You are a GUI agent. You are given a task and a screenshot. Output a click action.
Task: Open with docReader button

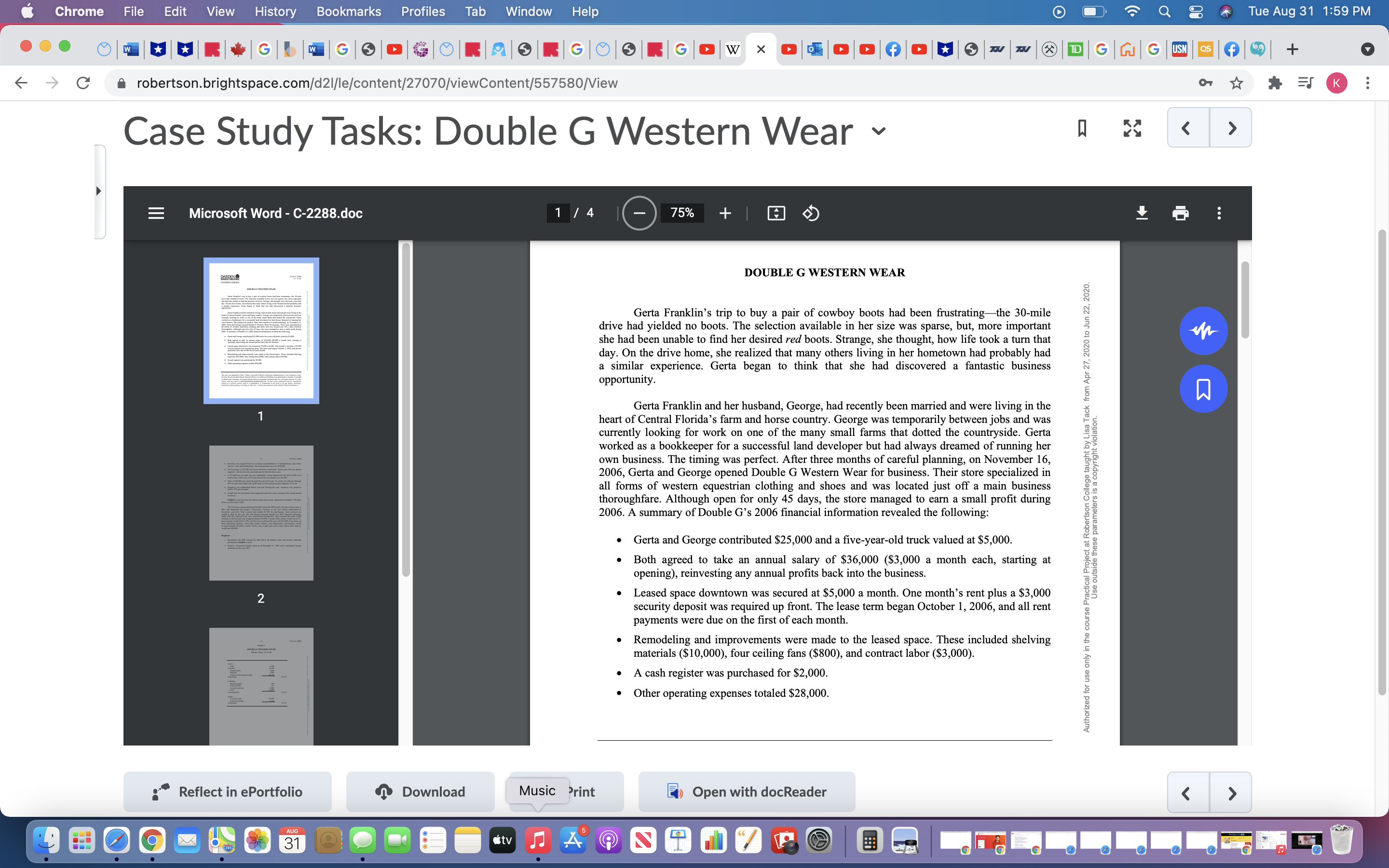[x=747, y=792]
